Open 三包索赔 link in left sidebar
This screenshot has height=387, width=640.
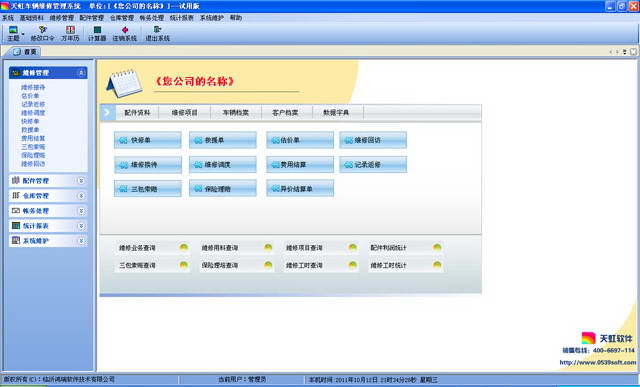33,147
